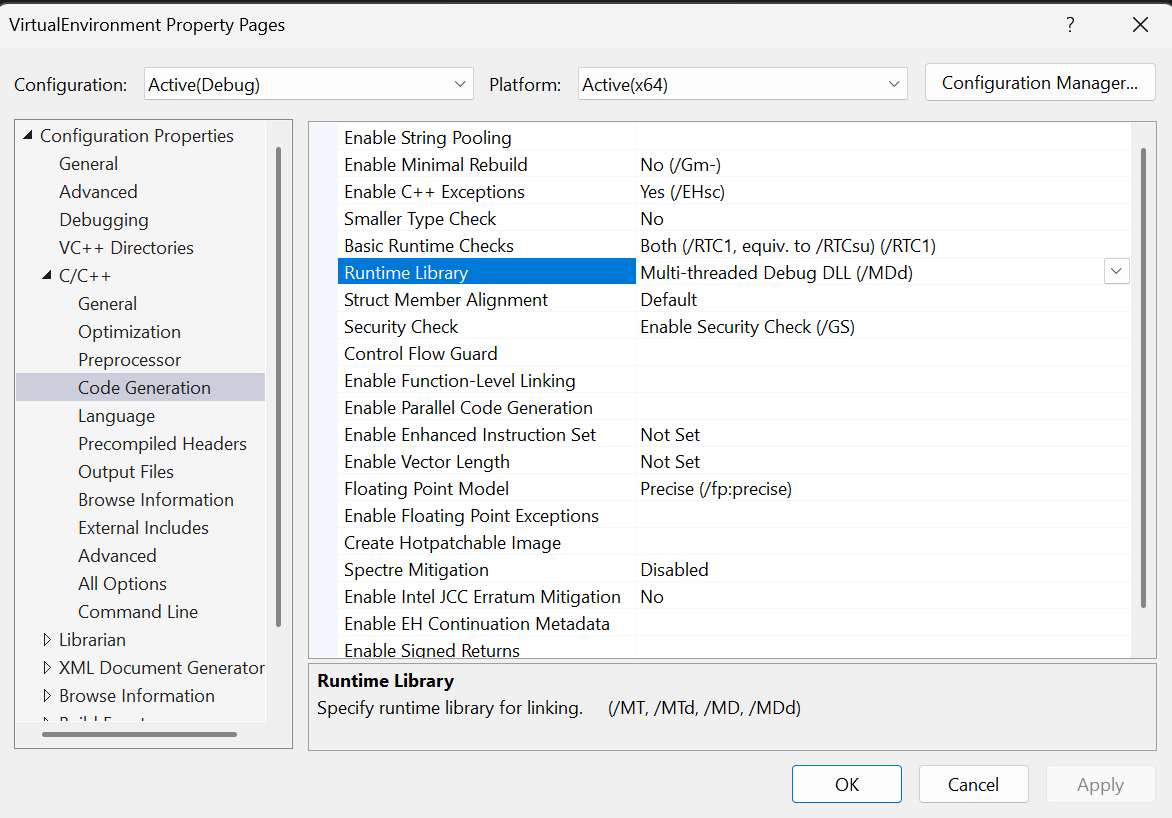Select the Control Flow Guard property

734,354
